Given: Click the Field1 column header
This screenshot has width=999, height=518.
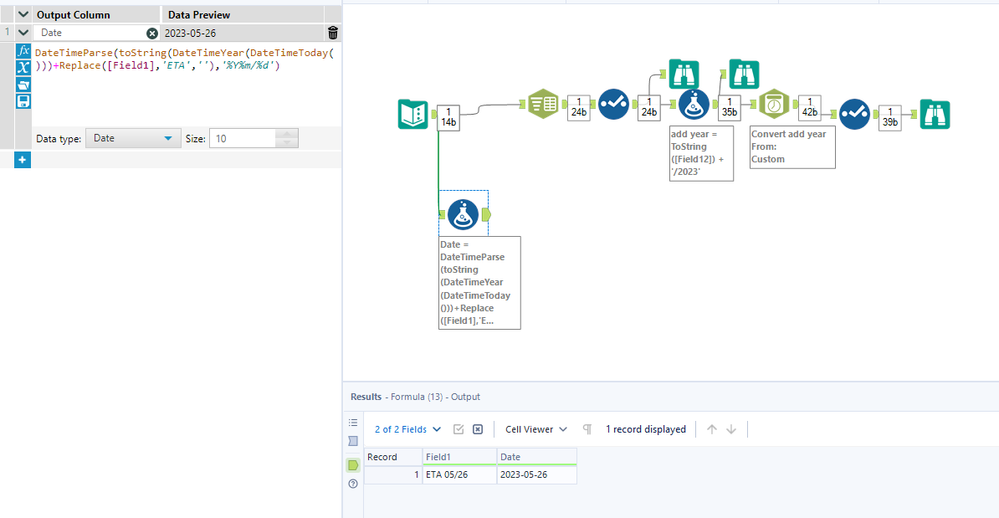Looking at the screenshot, I should (x=459, y=457).
